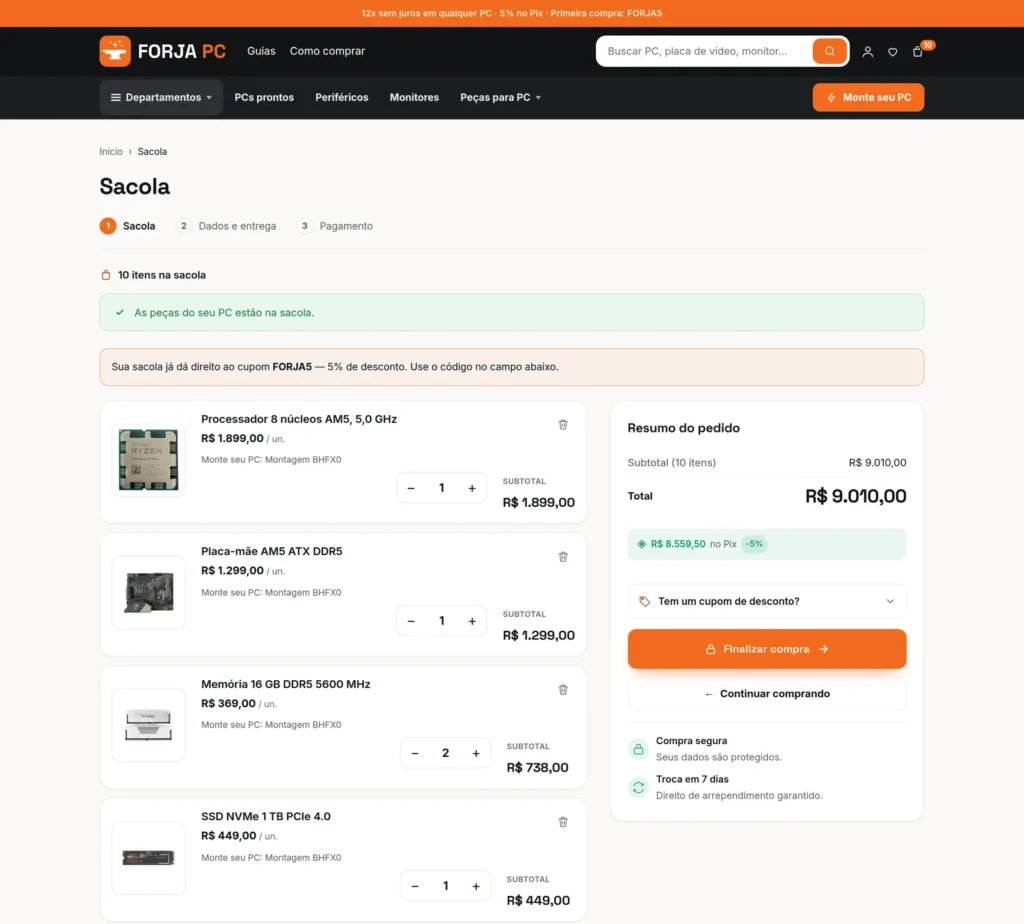Open the Monitores category

(414, 97)
